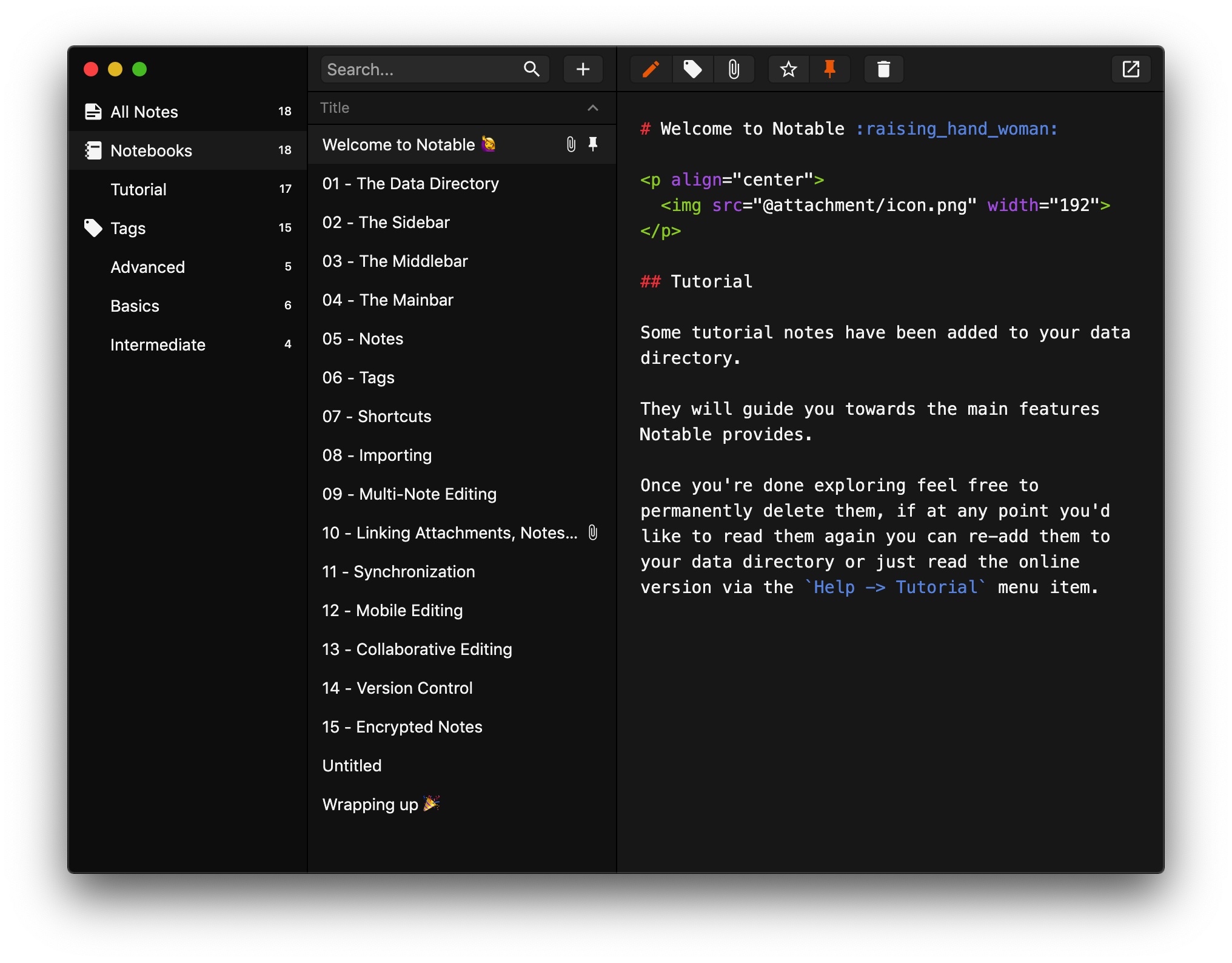This screenshot has height=963, width=1232.
Task: Open the tags icon in the toolbar
Action: click(692, 69)
